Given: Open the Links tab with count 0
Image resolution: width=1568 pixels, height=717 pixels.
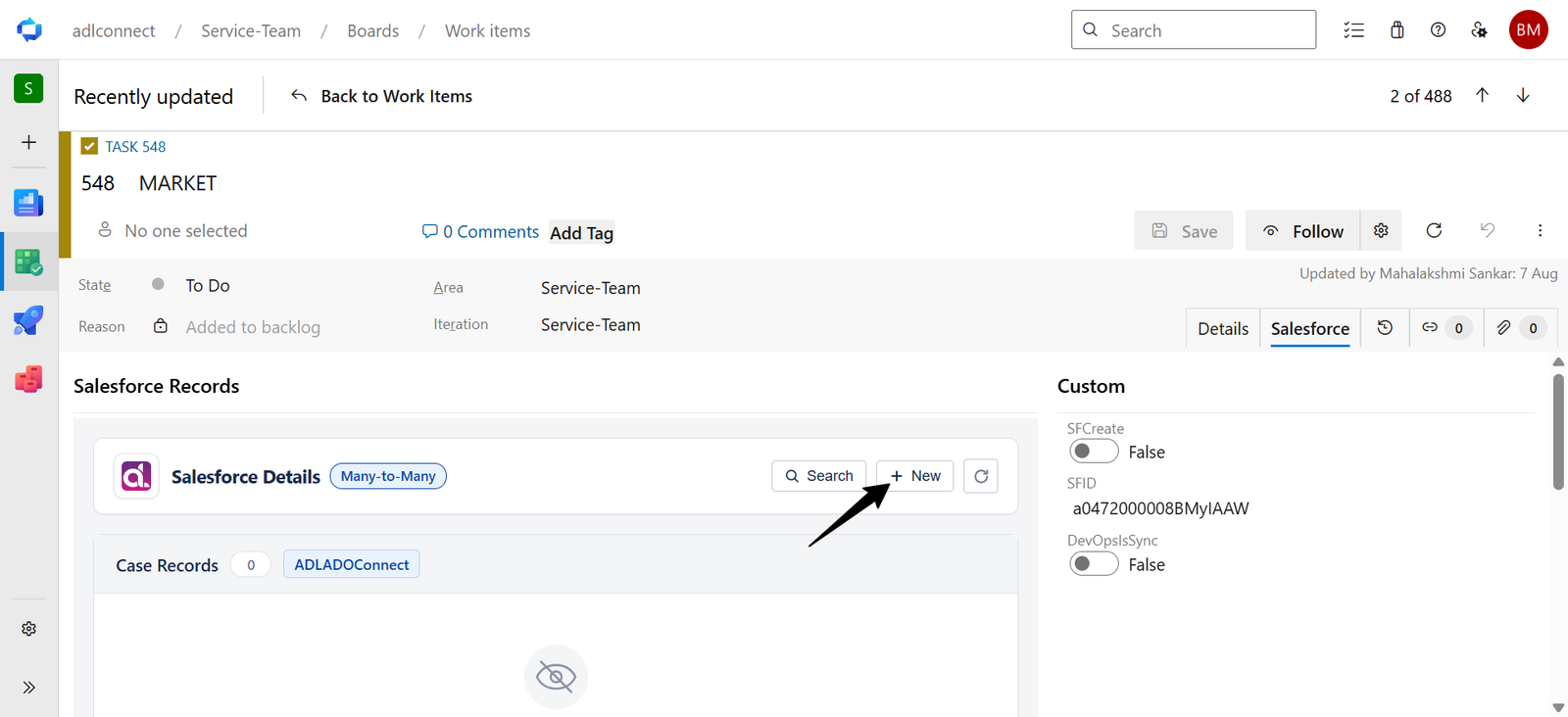Looking at the screenshot, I should (x=1445, y=328).
